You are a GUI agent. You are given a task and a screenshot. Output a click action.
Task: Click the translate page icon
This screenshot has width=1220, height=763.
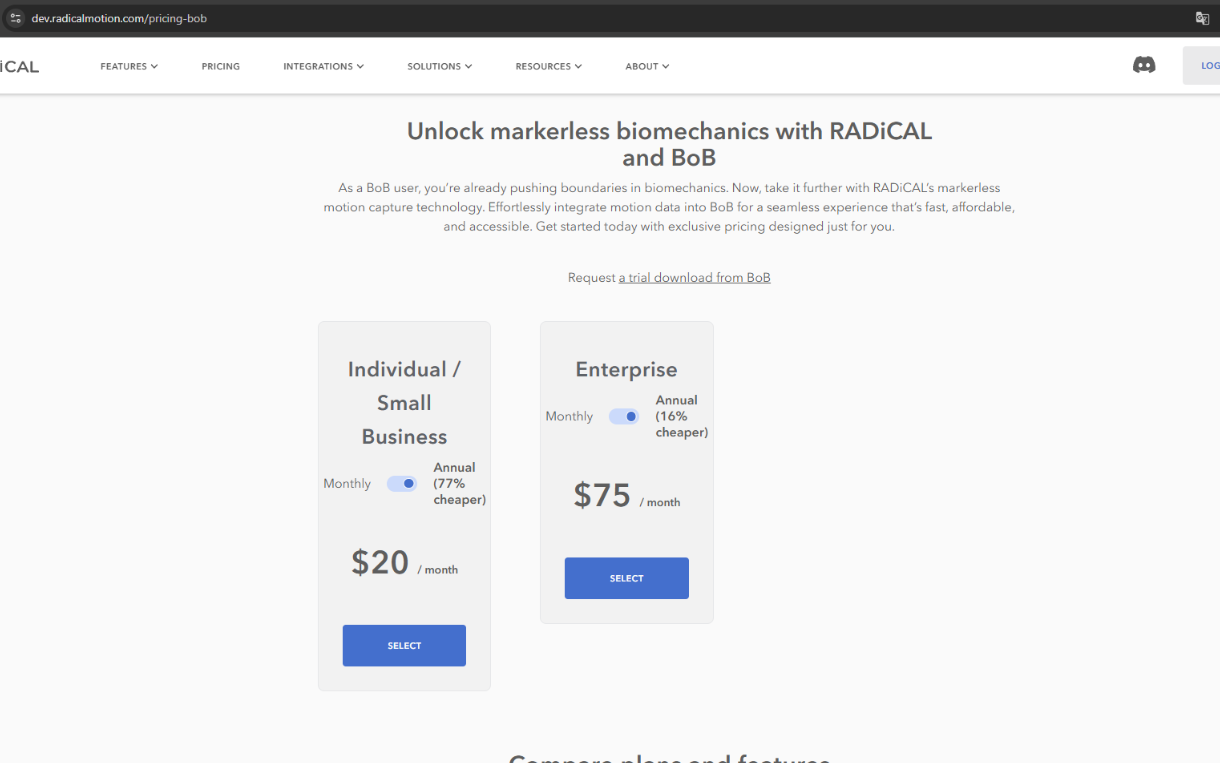coord(1202,18)
